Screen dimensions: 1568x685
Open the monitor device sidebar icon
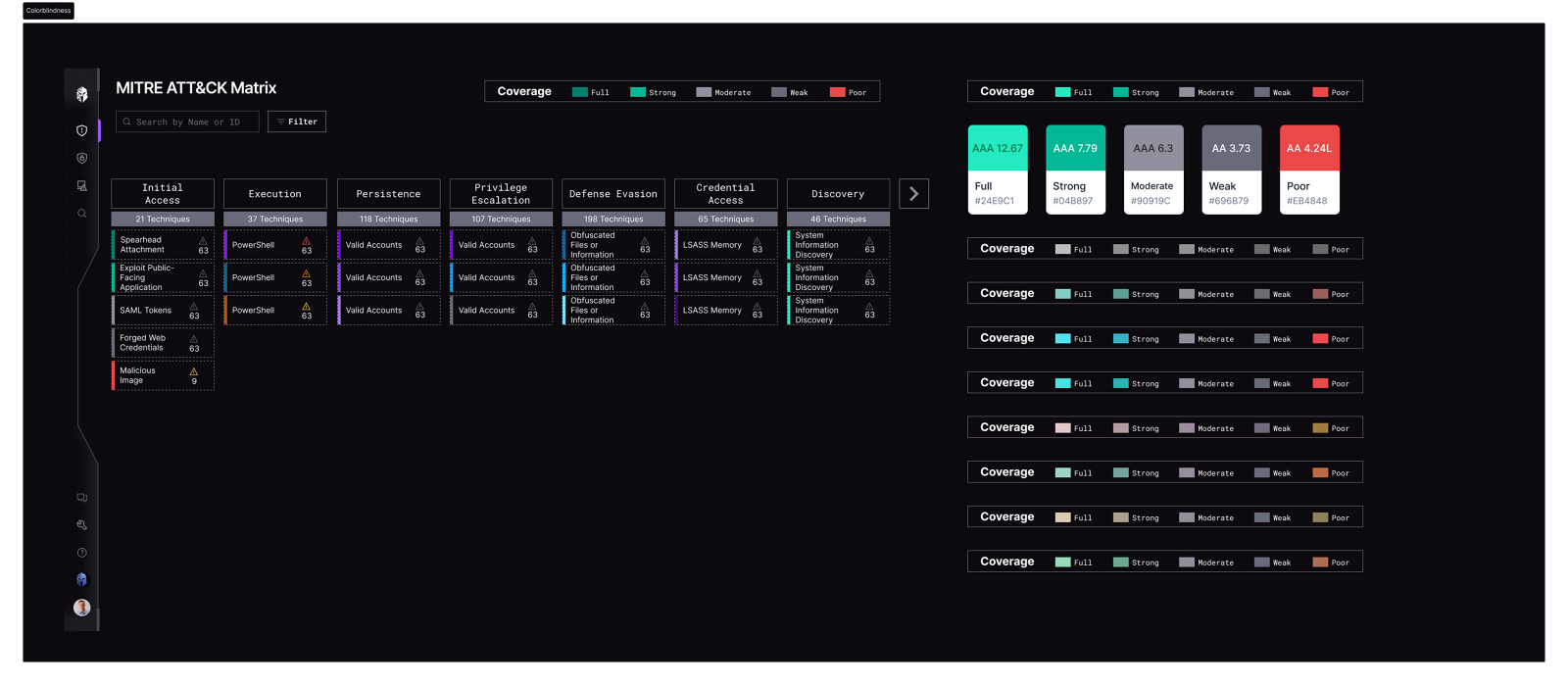pos(82,185)
